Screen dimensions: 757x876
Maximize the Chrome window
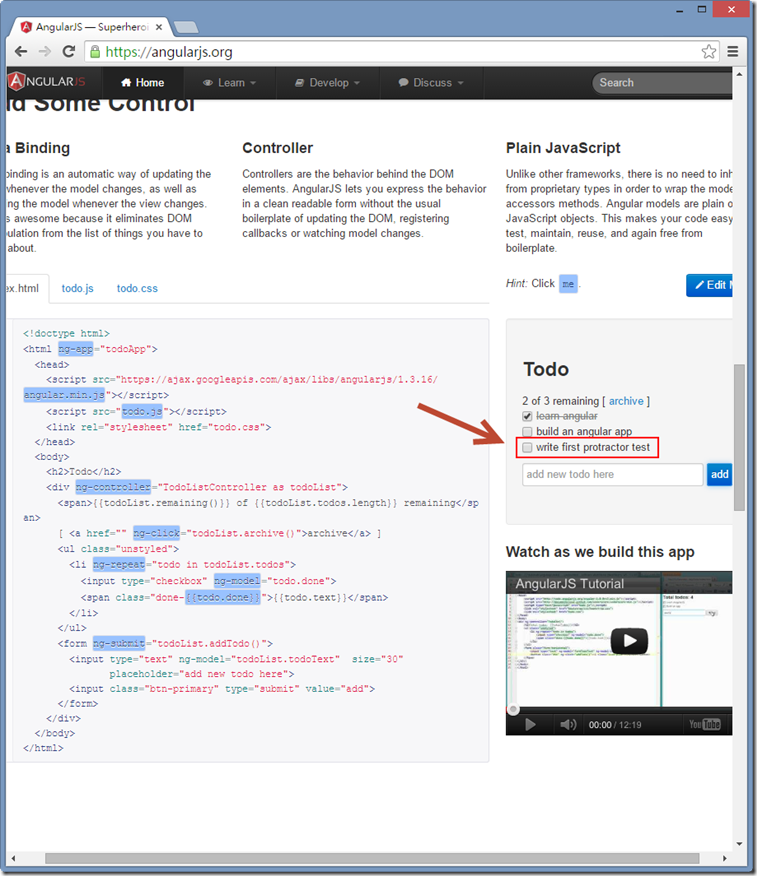tap(702, 9)
